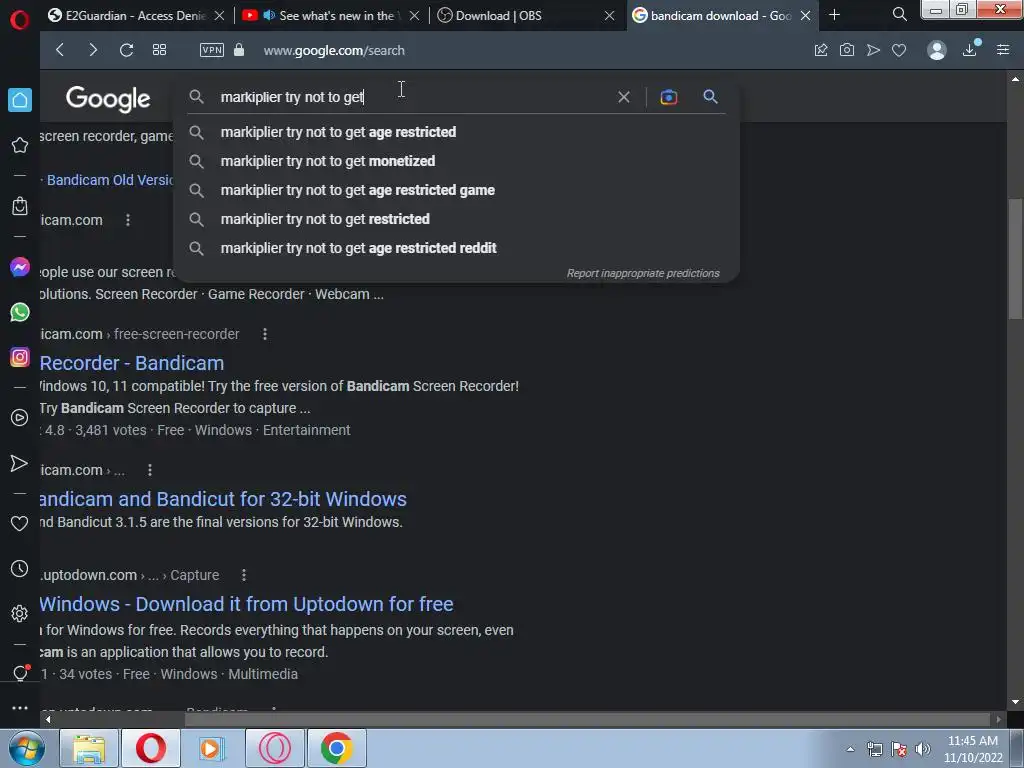Open the My Flow send icon in toolbar

(873, 50)
